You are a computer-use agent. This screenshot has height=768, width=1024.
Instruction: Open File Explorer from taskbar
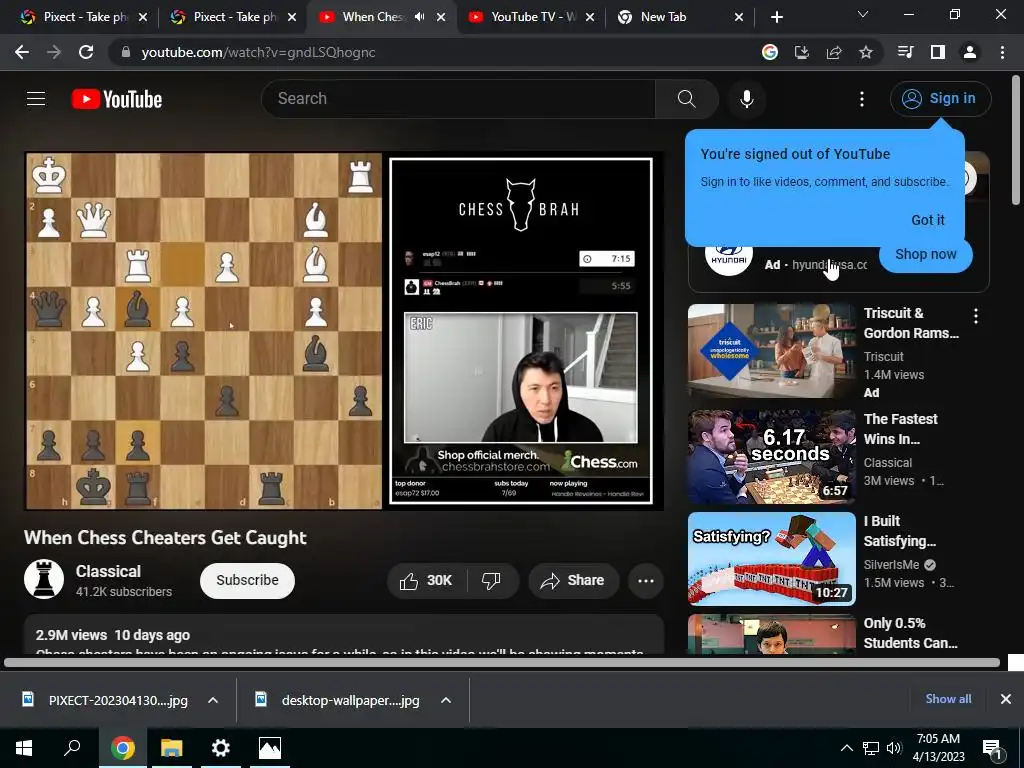point(171,748)
